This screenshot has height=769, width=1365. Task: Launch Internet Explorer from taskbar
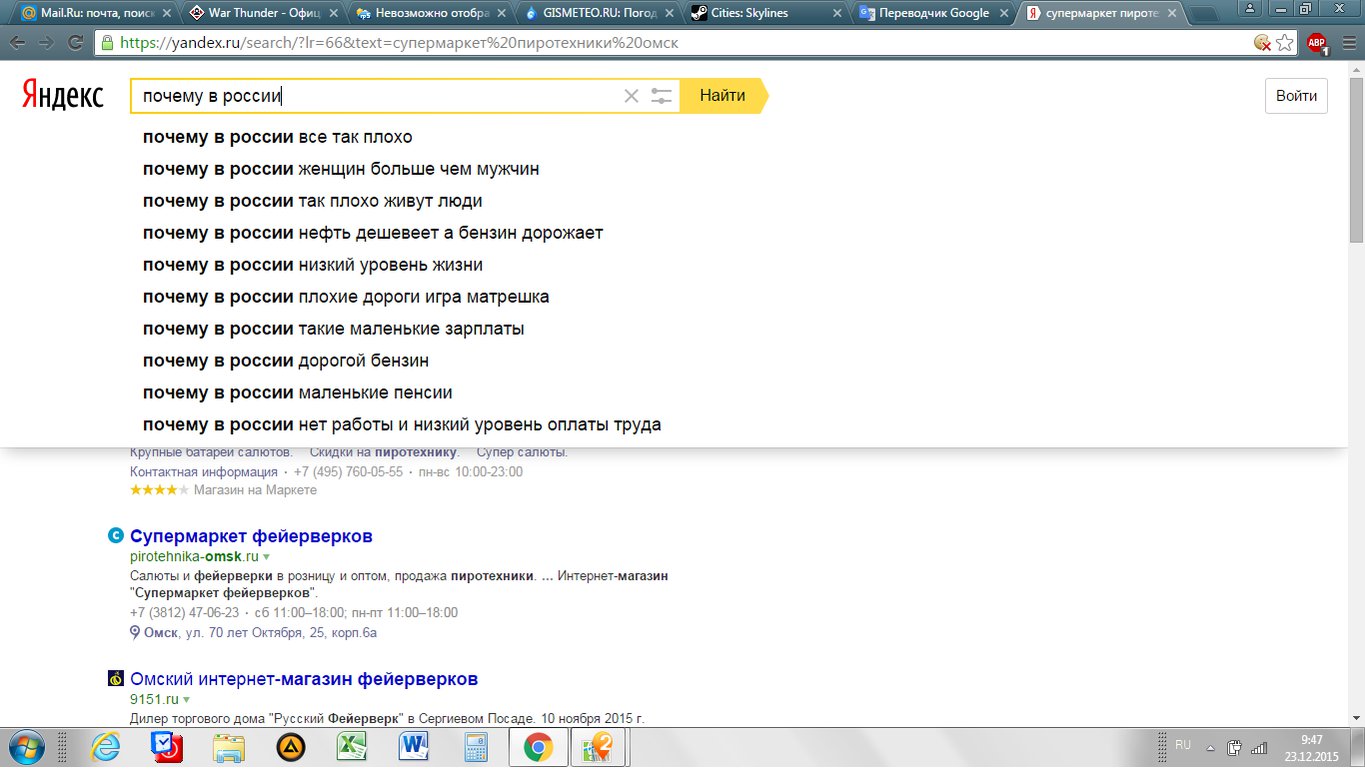coord(105,747)
